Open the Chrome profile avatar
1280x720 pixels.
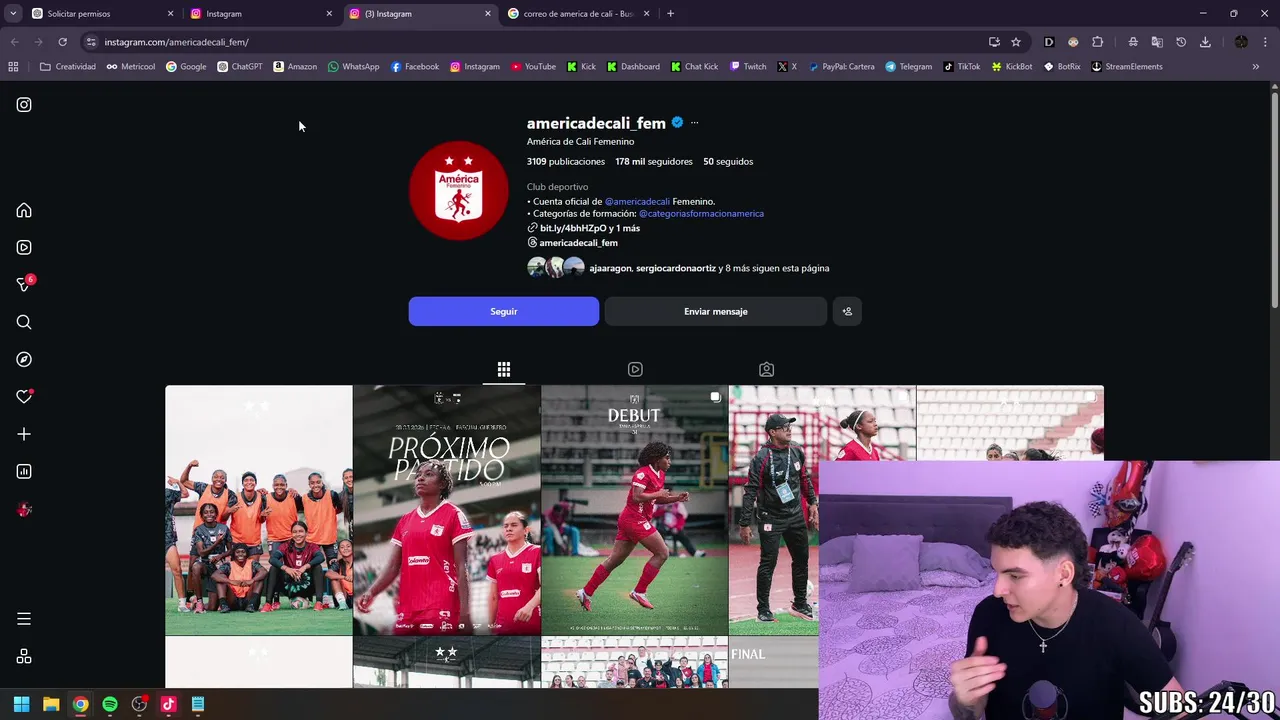click(1241, 42)
